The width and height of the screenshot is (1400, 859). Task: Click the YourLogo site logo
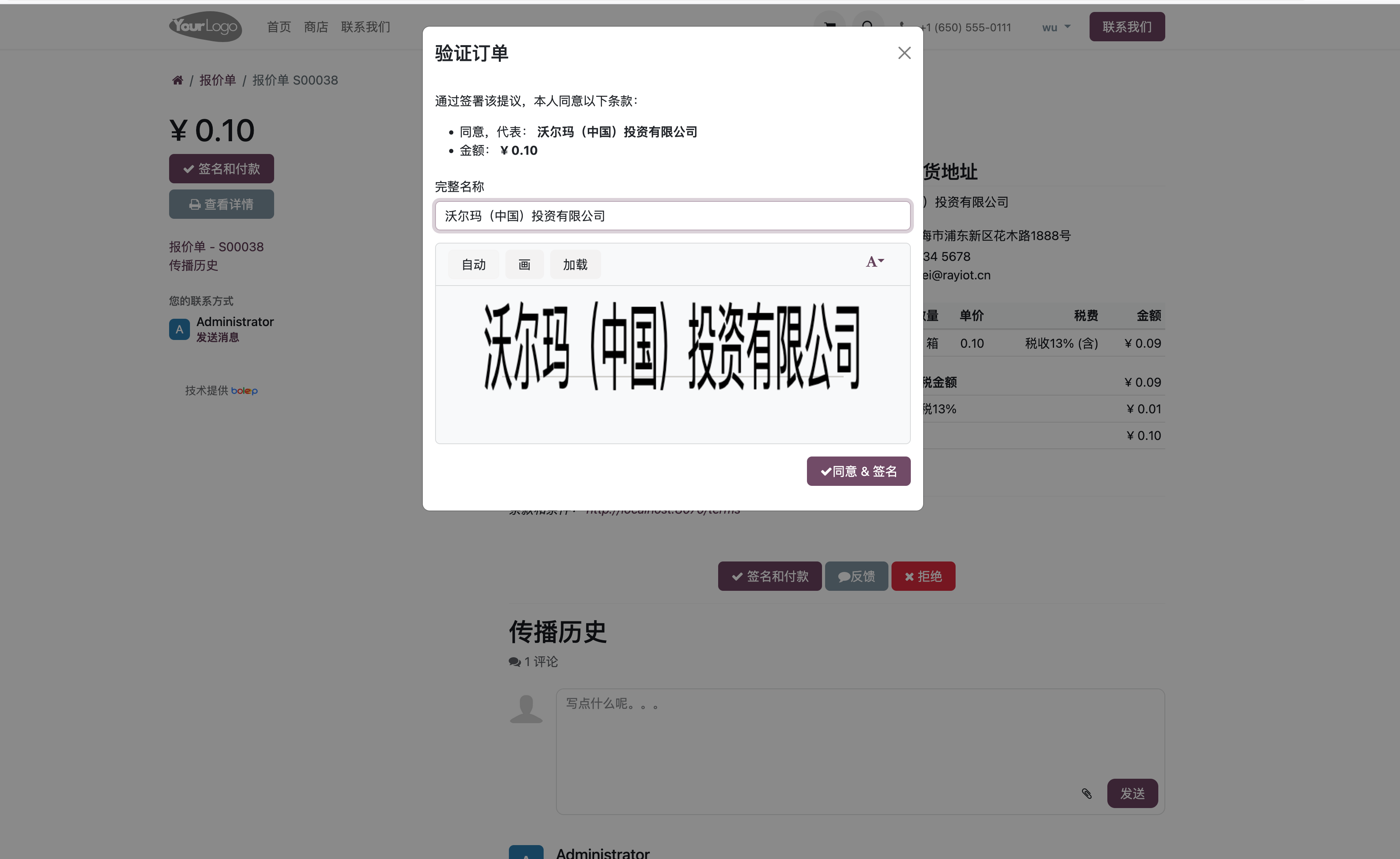click(x=205, y=26)
